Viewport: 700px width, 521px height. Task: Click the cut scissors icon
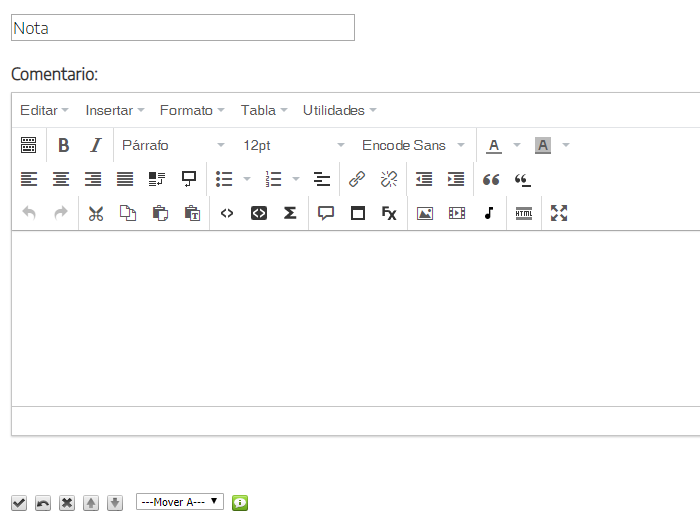coord(96,213)
